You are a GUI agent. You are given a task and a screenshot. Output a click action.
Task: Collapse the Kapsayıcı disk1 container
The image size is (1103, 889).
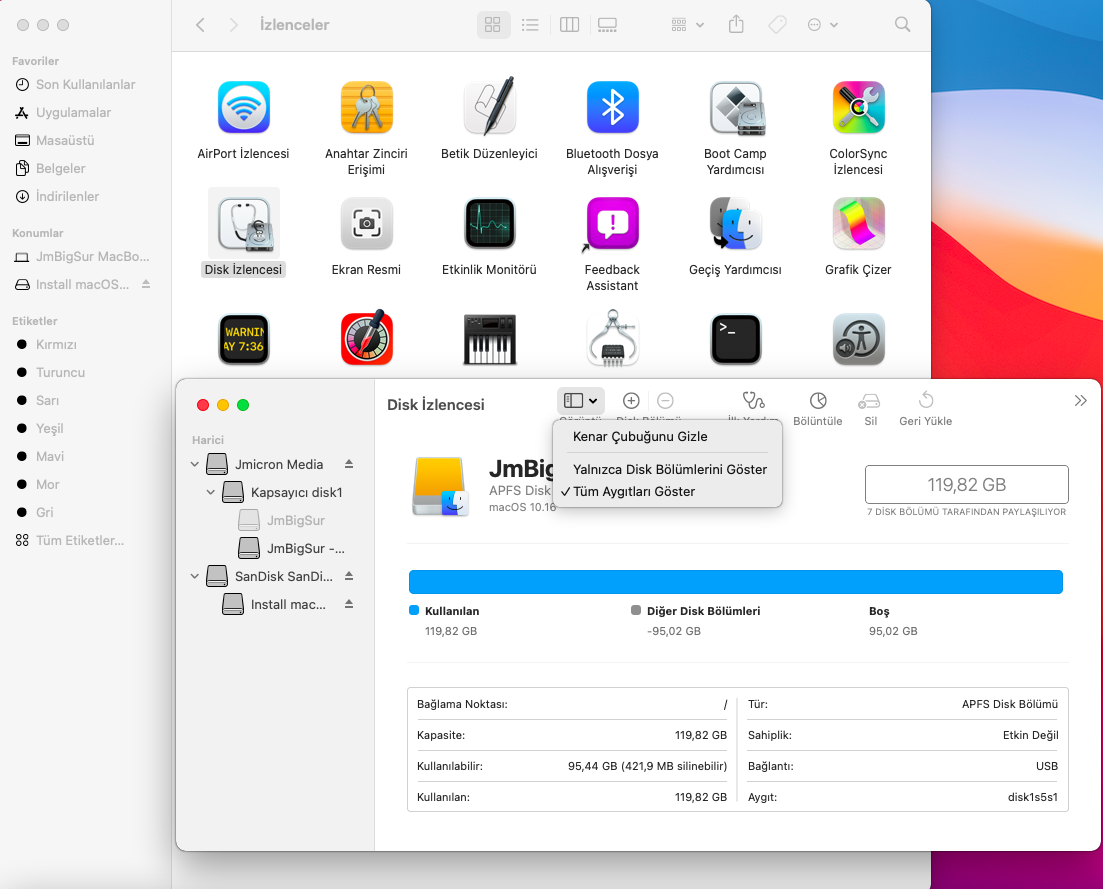[210, 492]
